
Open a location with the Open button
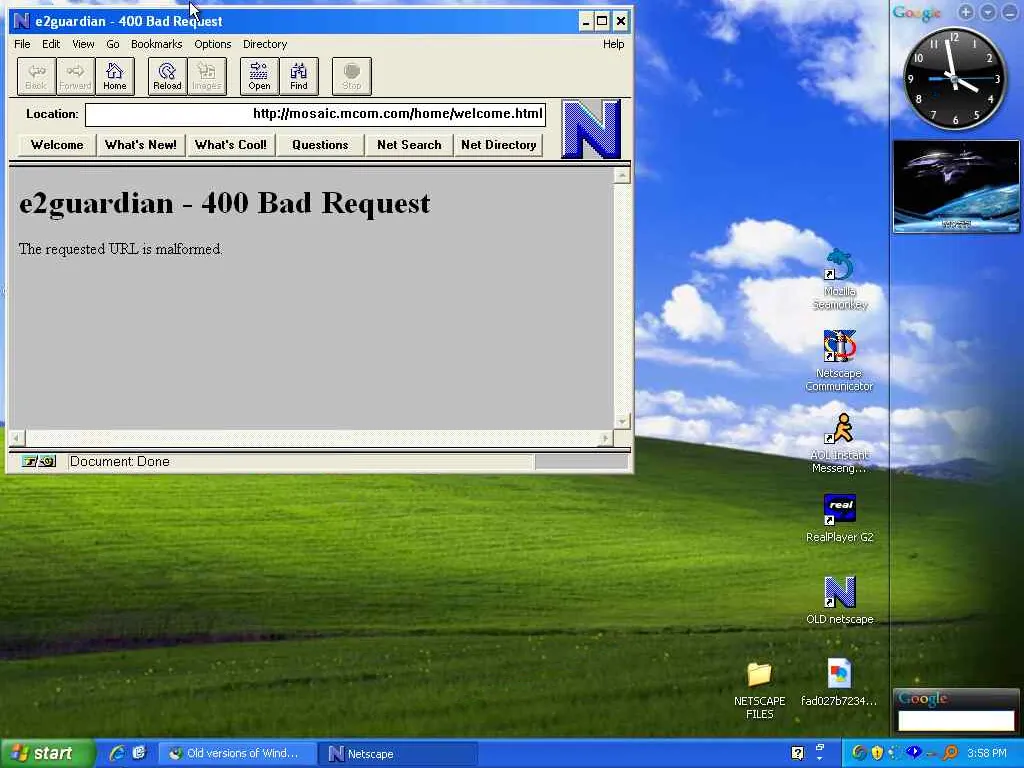pos(259,76)
